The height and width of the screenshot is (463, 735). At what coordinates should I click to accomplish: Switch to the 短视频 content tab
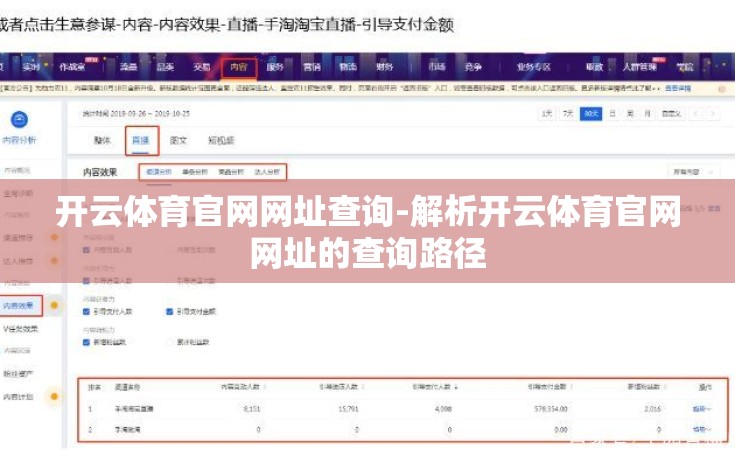click(x=221, y=140)
